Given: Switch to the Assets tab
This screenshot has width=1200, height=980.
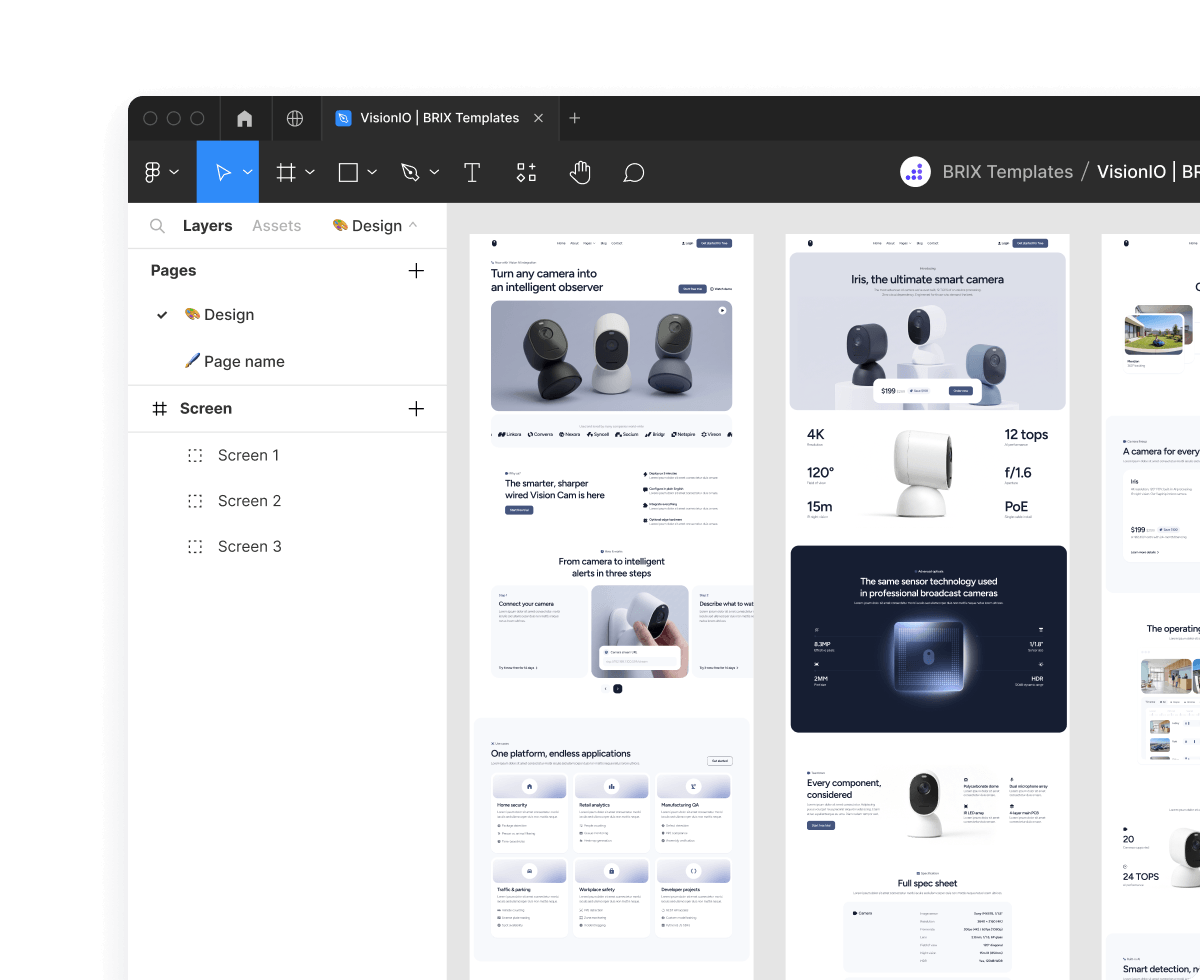Looking at the screenshot, I should click(276, 226).
